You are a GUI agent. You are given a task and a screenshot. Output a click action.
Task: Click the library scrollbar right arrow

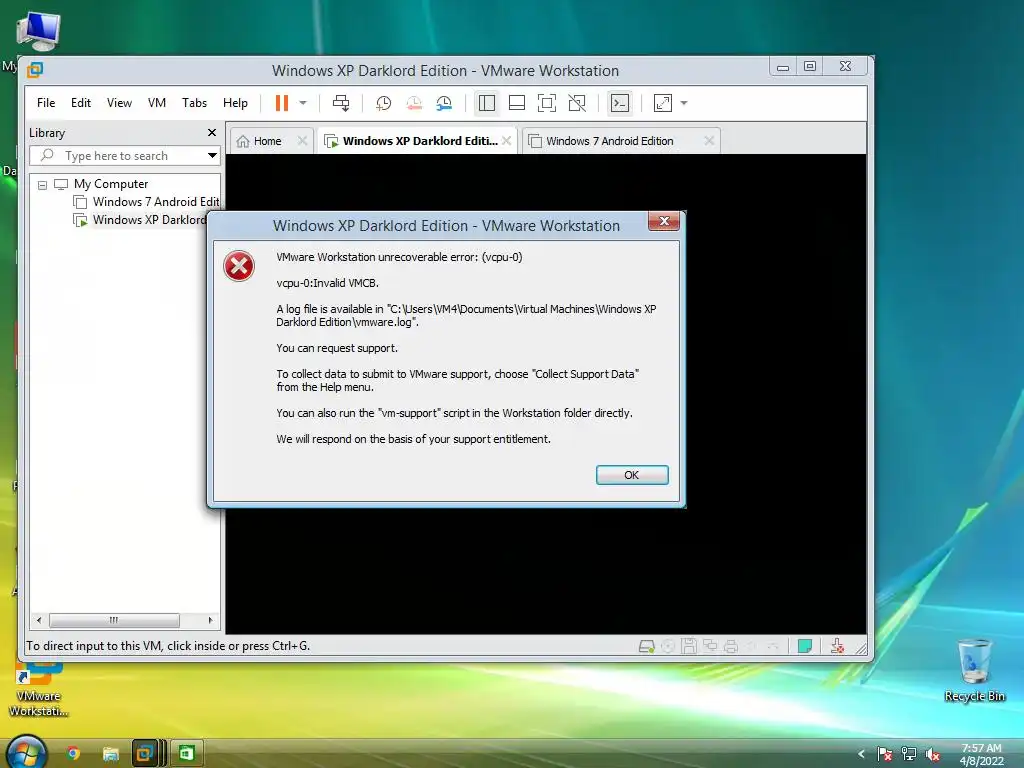pyautogui.click(x=210, y=620)
